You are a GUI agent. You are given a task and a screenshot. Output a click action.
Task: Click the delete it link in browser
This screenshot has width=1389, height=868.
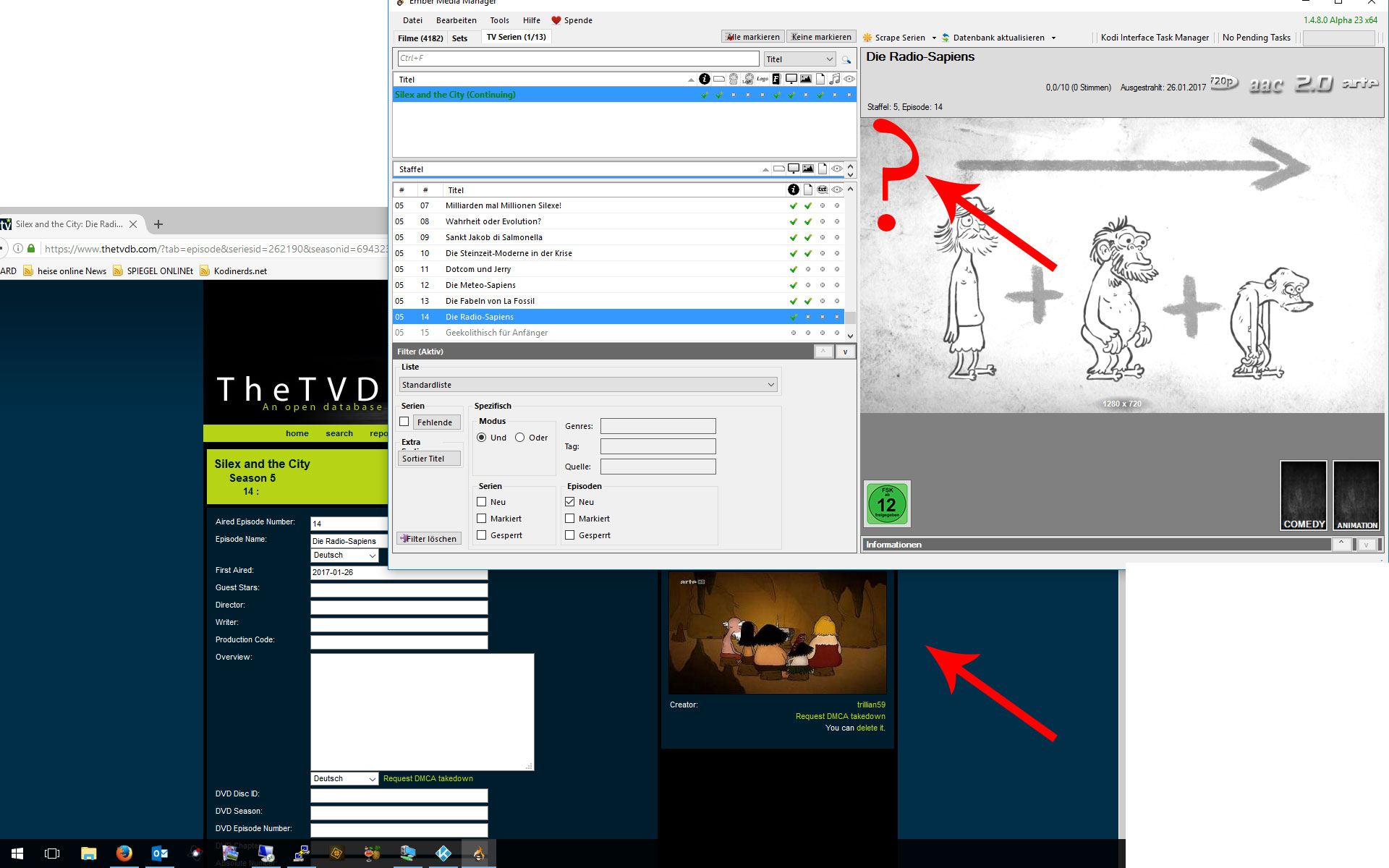coord(870,728)
